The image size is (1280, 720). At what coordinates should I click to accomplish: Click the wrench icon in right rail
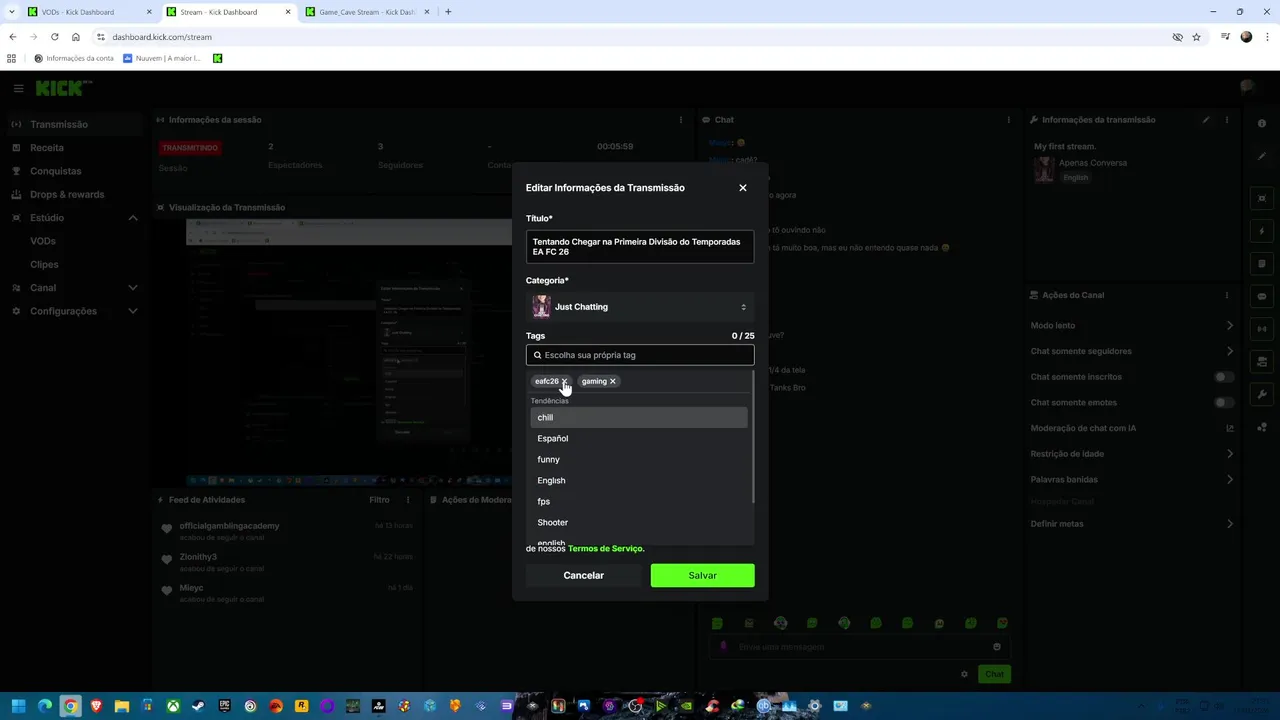tap(1262, 394)
